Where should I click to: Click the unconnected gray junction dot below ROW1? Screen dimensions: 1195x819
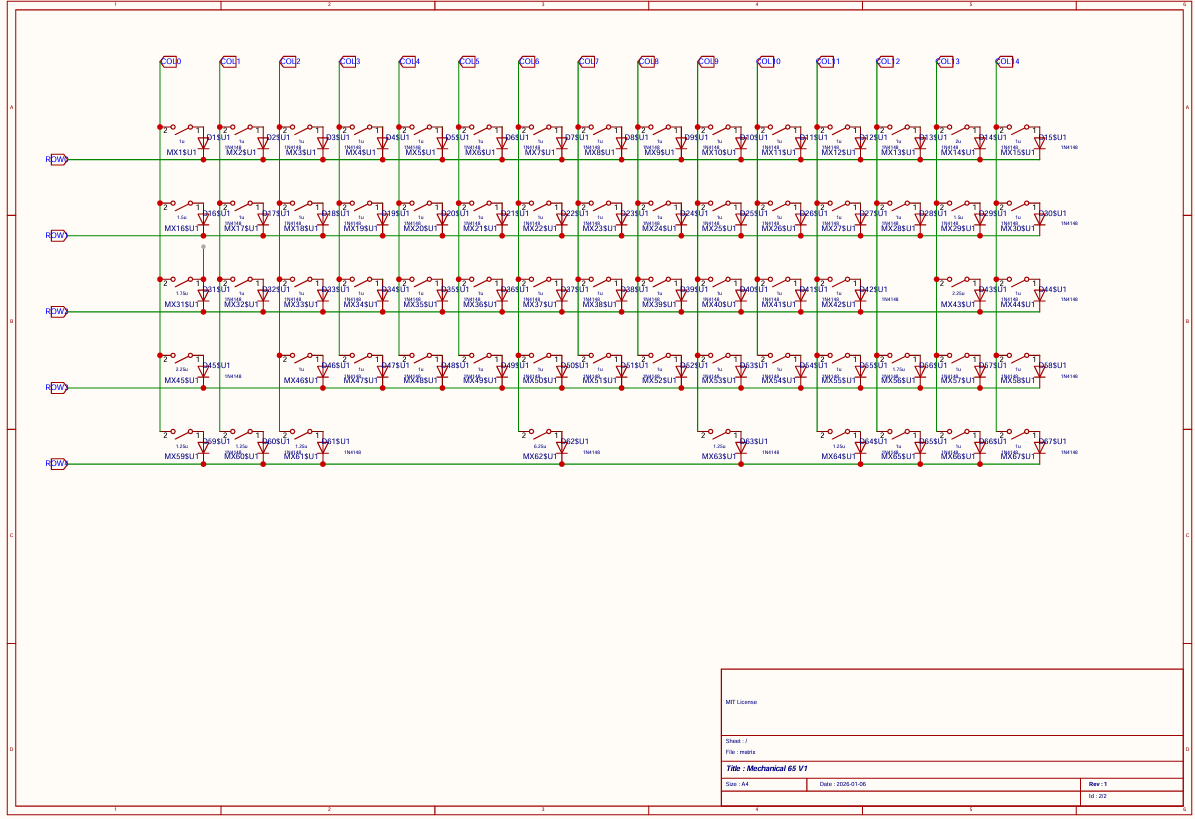tap(203, 246)
